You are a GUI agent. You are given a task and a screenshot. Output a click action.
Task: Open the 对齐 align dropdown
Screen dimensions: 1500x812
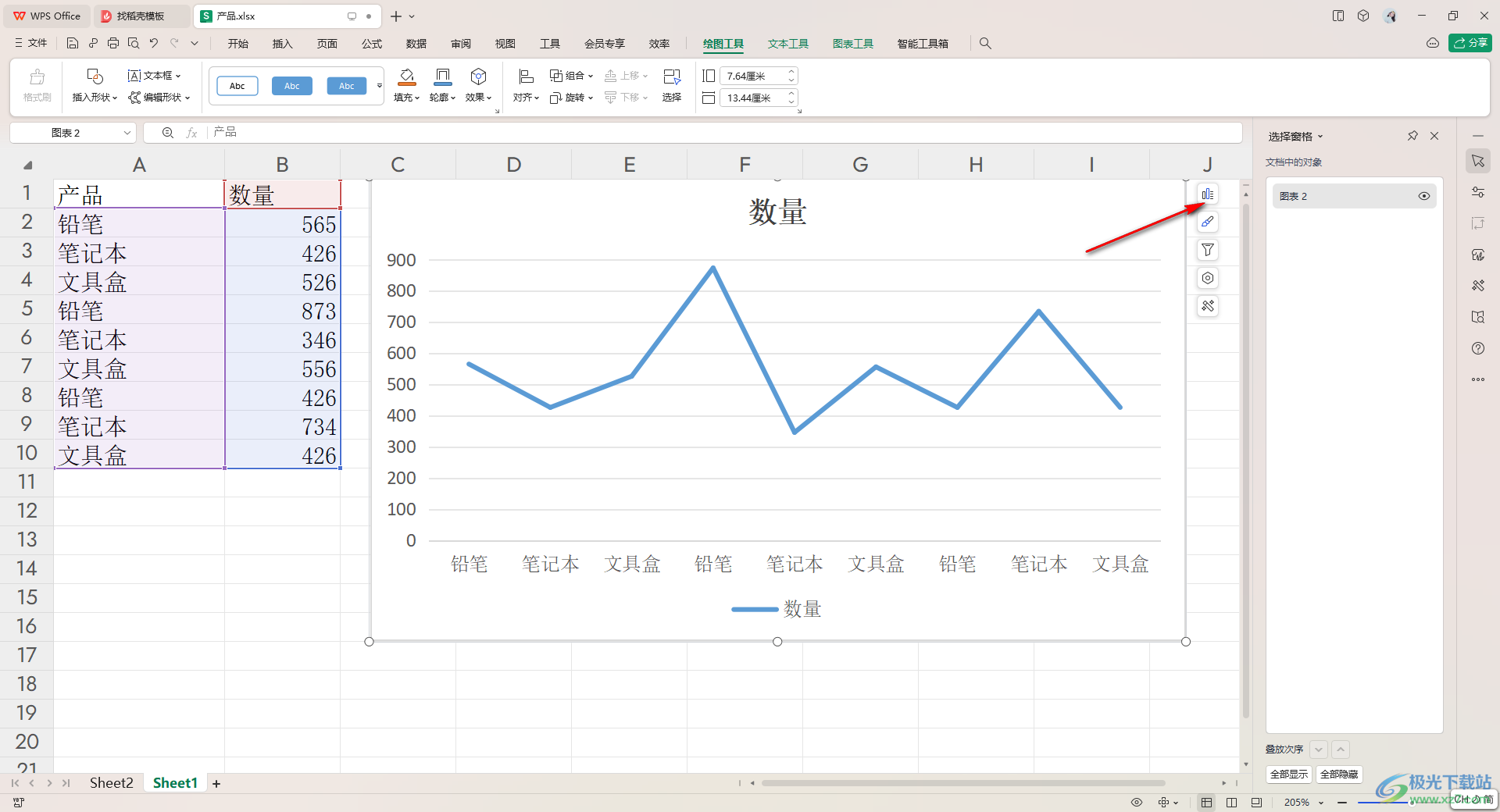point(526,98)
